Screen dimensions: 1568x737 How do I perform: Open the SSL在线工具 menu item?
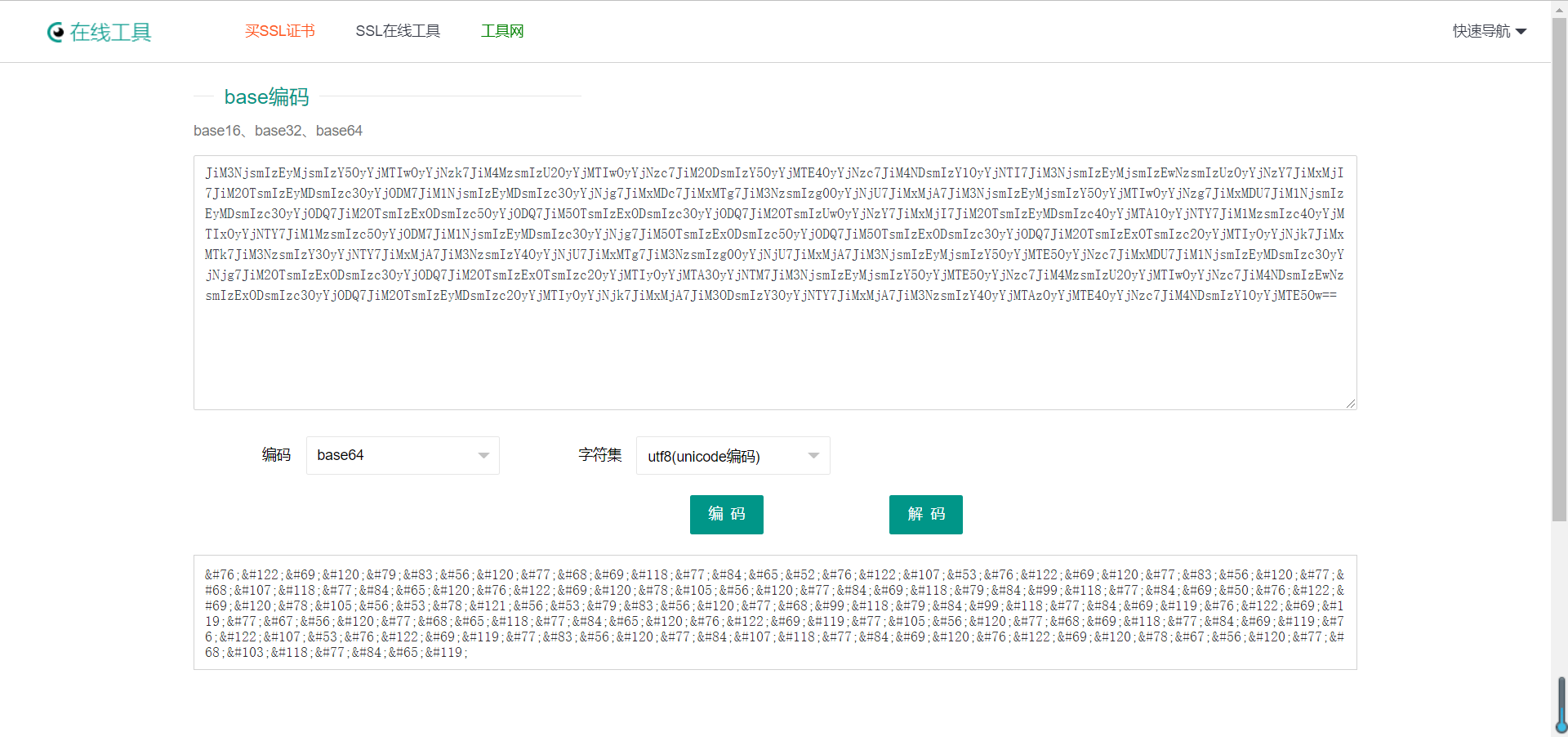398,31
